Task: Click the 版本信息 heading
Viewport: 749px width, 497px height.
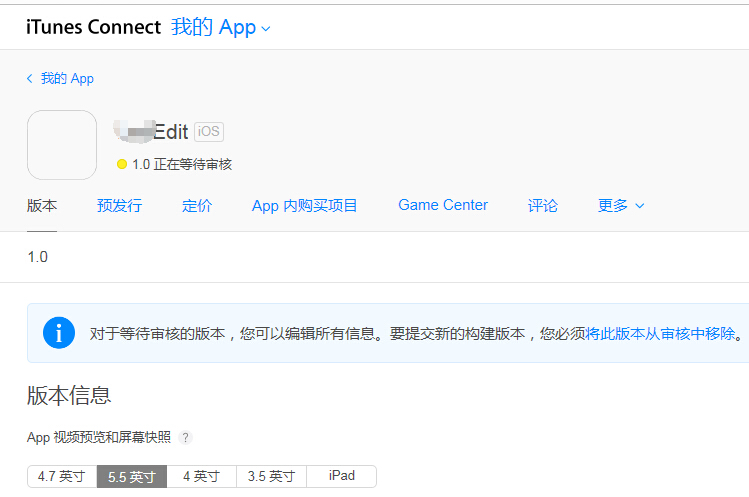Action: tap(69, 396)
